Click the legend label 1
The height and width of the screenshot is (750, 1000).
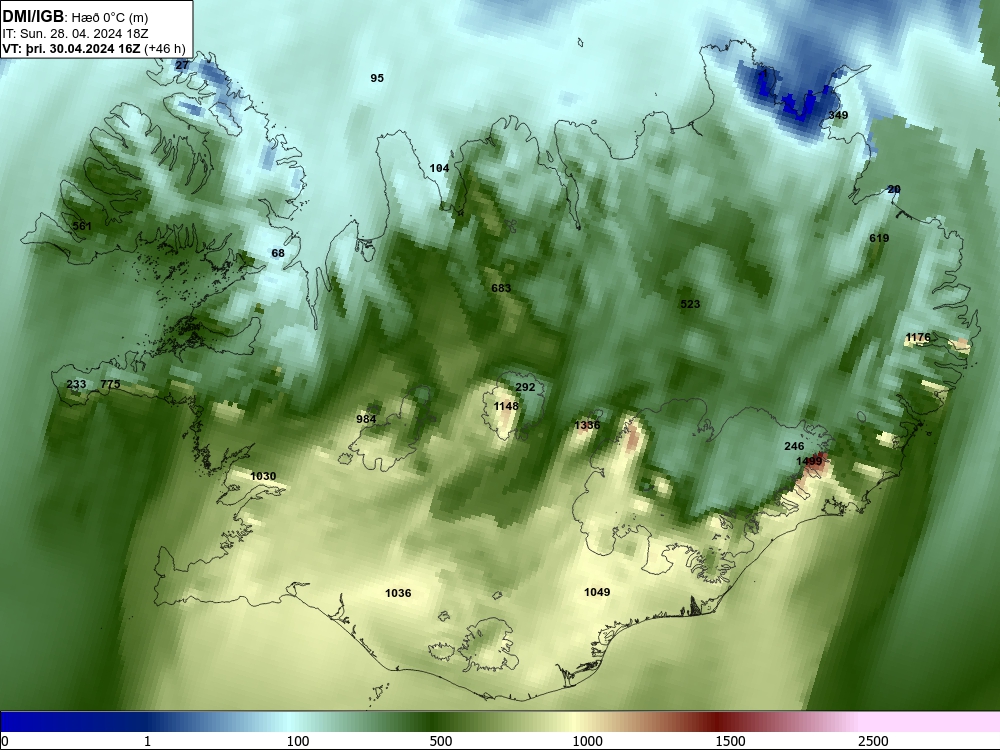147,741
